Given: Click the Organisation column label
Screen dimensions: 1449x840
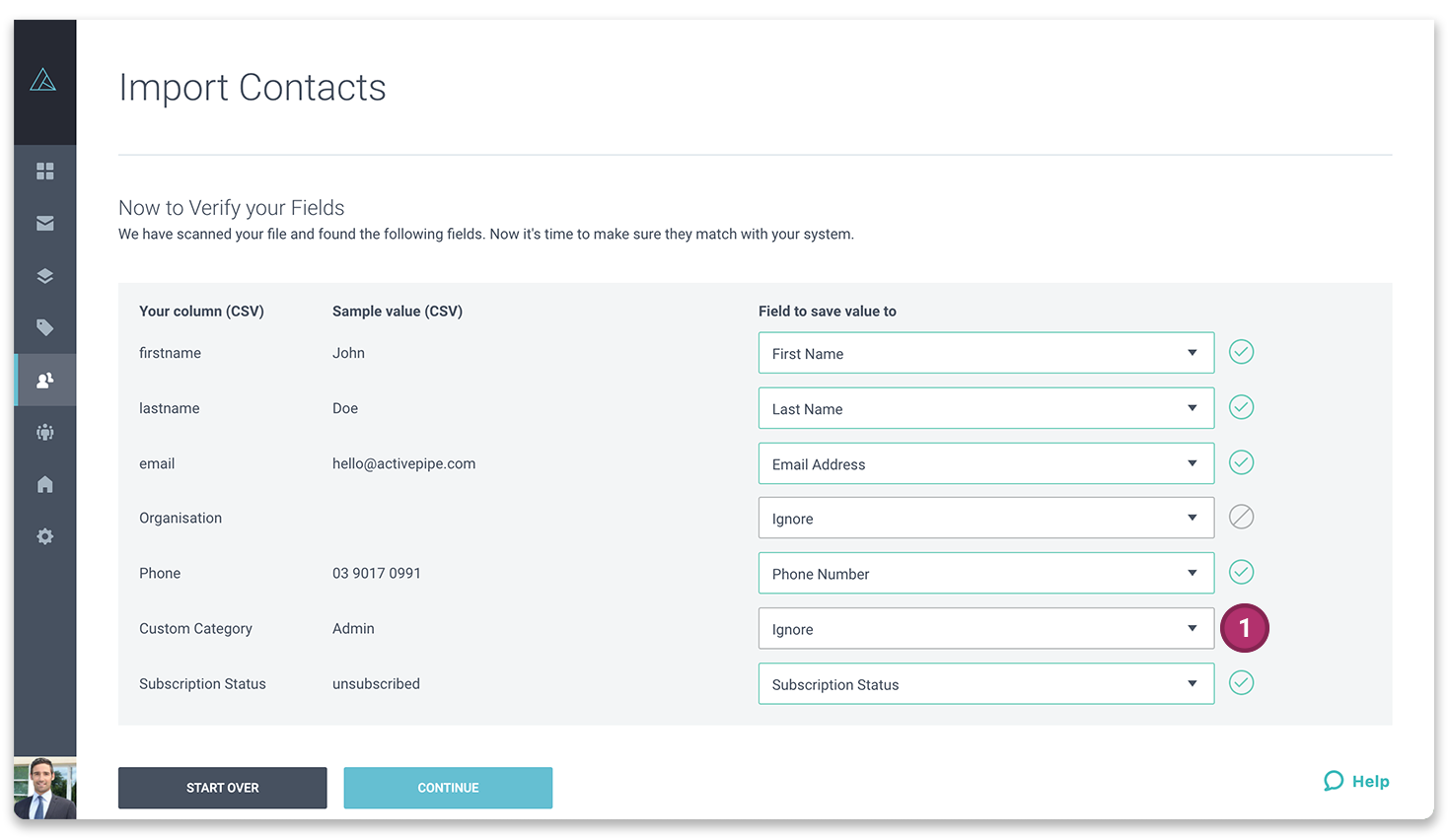Looking at the screenshot, I should tap(181, 519).
